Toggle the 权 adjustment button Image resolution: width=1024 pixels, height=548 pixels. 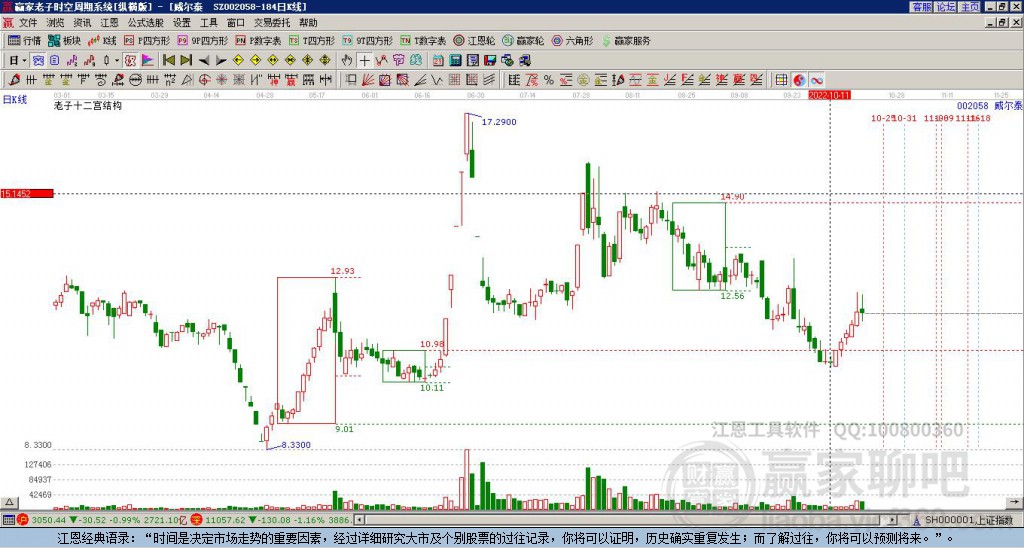130,61
